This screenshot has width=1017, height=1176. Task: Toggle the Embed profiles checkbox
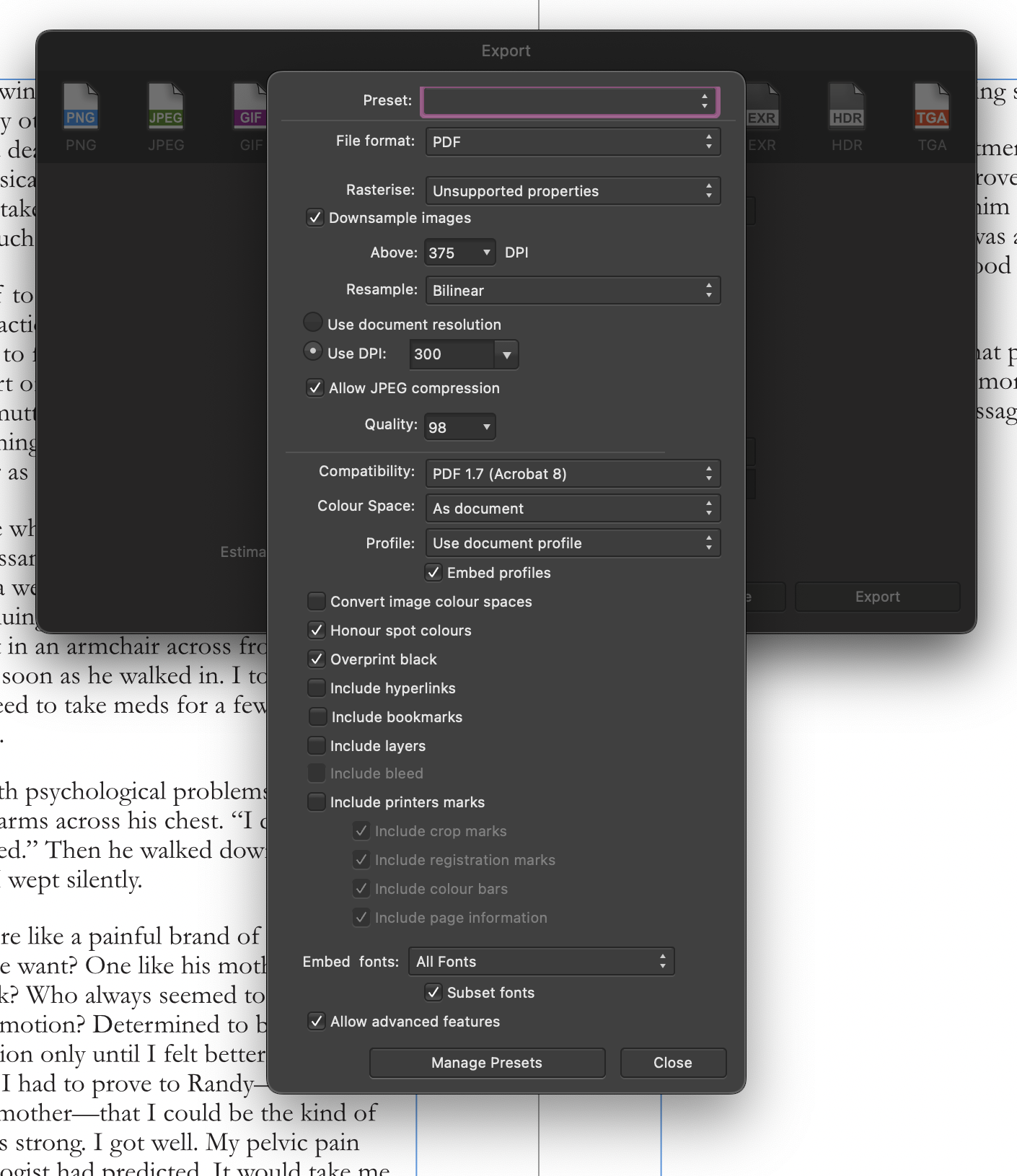click(433, 573)
